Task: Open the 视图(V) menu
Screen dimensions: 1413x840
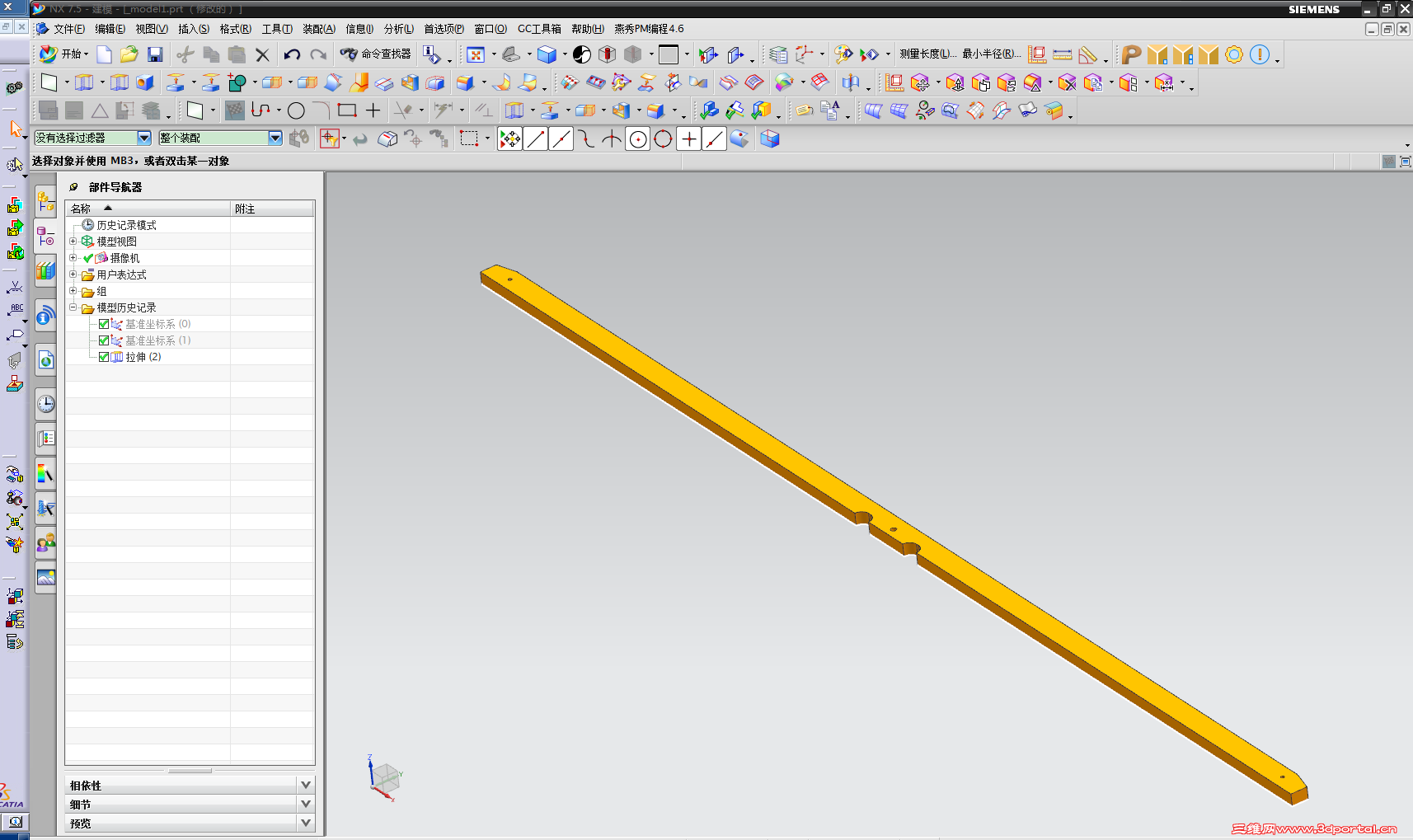Action: point(152,29)
